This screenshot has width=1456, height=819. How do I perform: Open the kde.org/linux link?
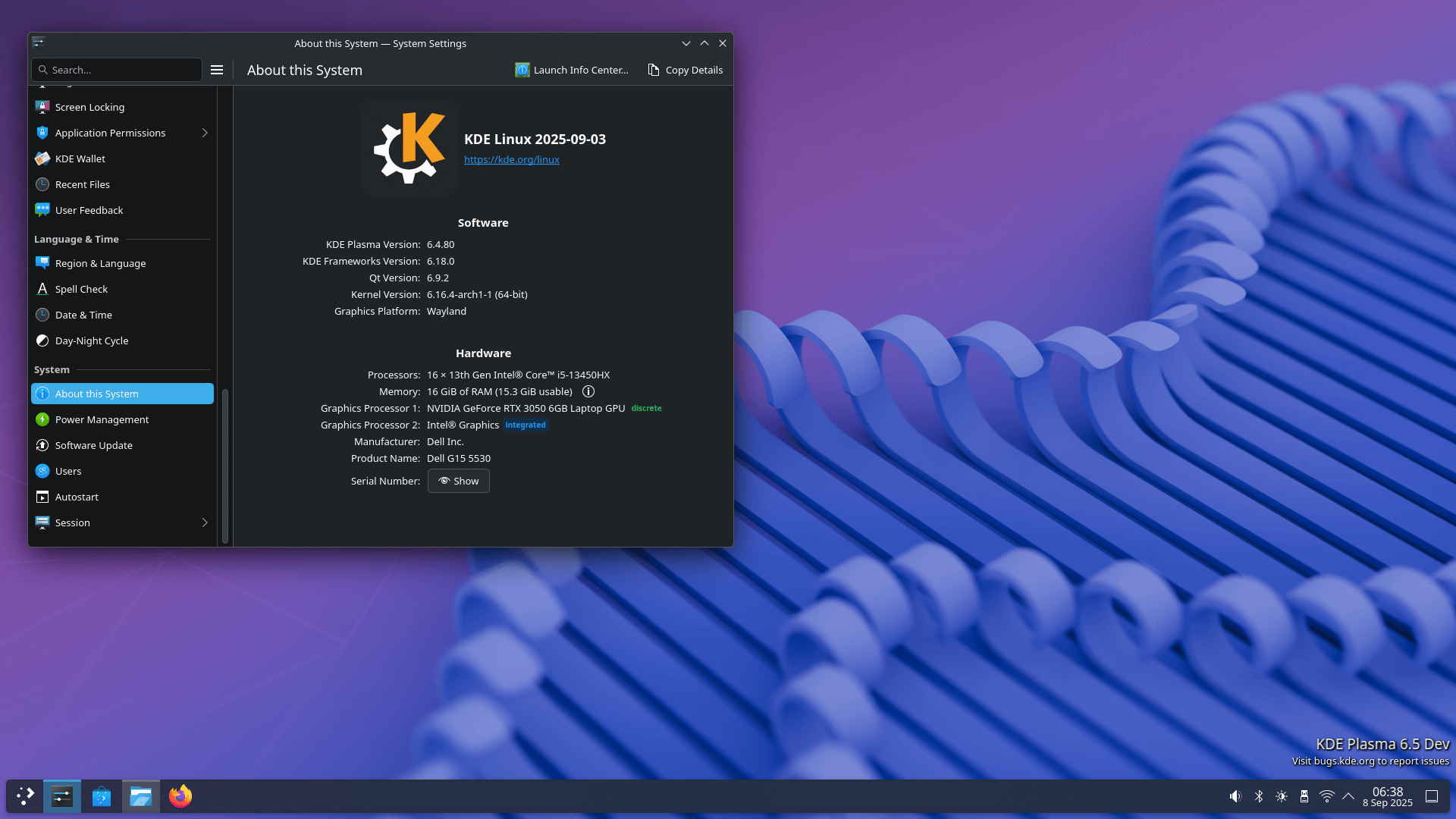(x=511, y=159)
